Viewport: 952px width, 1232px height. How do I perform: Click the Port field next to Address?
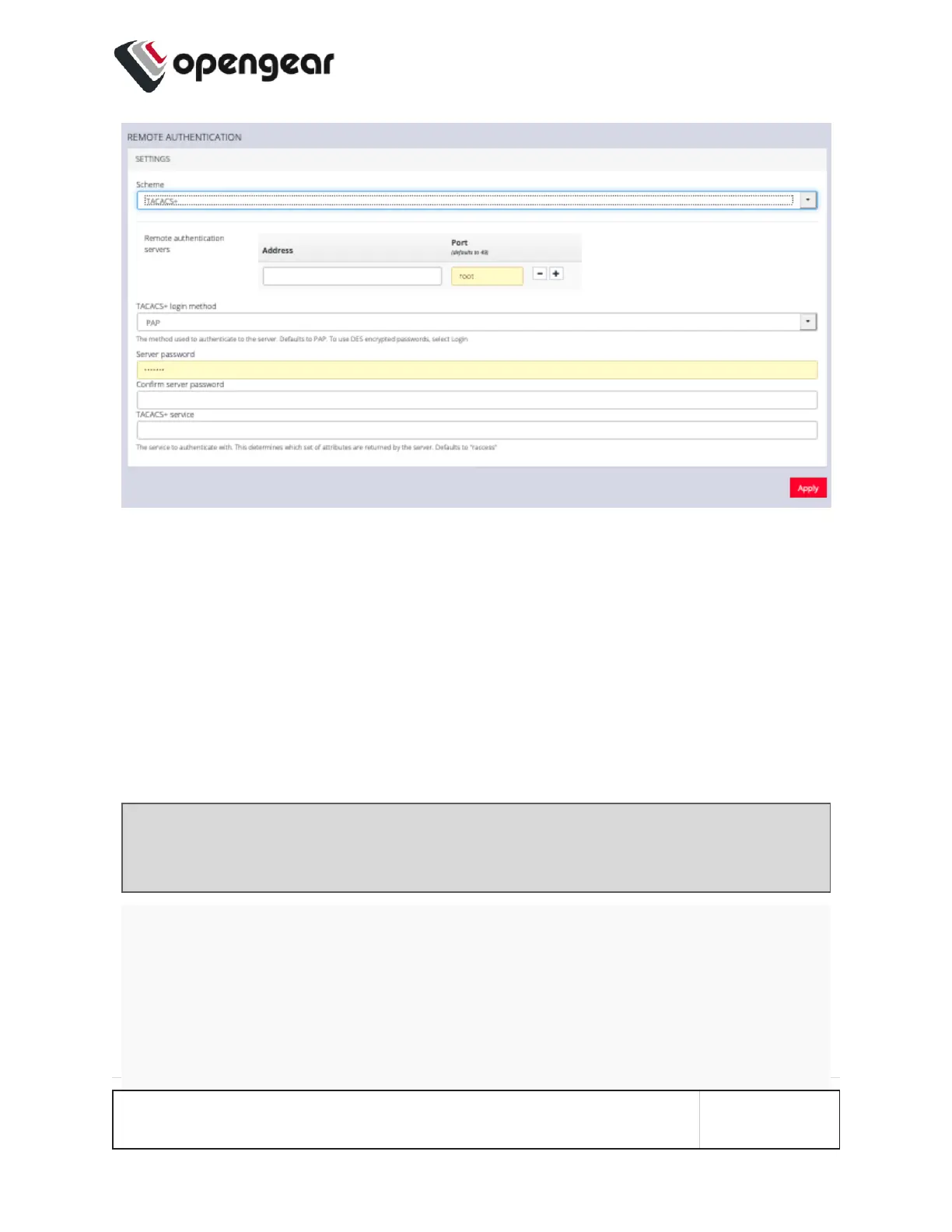(487, 276)
